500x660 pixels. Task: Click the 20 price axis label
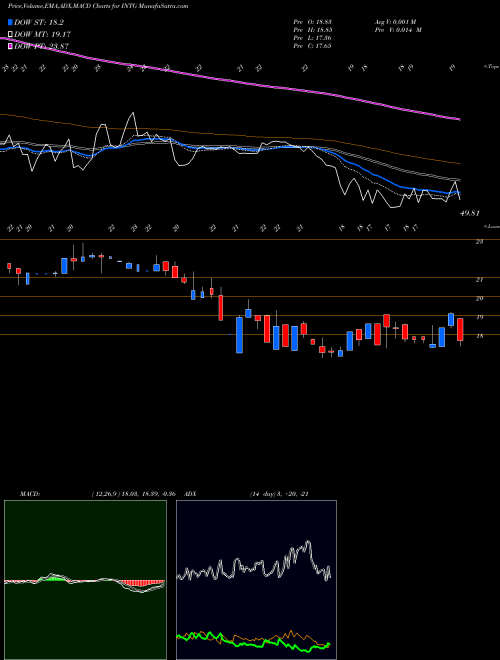tap(479, 298)
